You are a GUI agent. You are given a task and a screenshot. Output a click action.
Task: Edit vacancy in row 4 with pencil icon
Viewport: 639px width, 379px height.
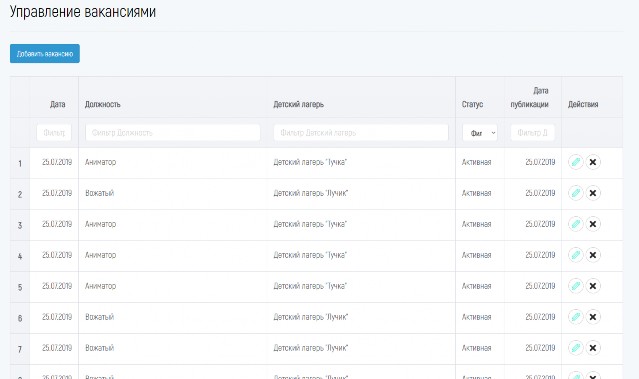point(575,255)
